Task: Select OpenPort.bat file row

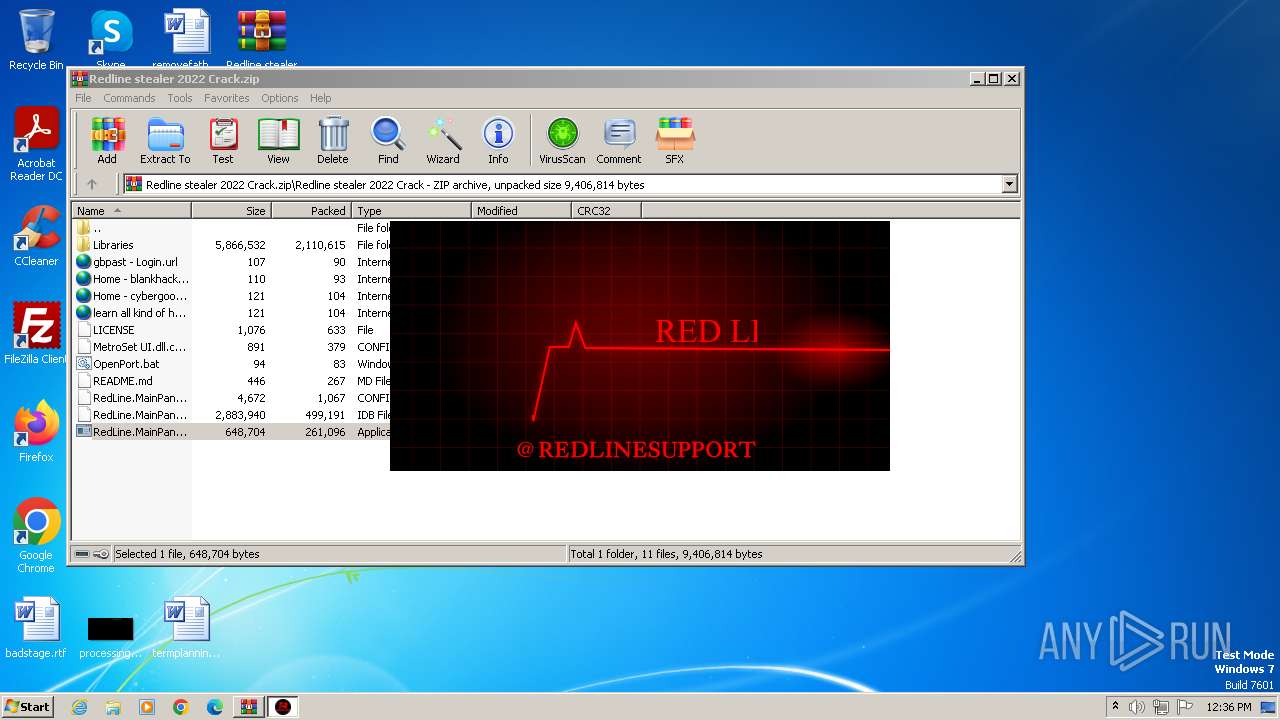Action: (232, 364)
